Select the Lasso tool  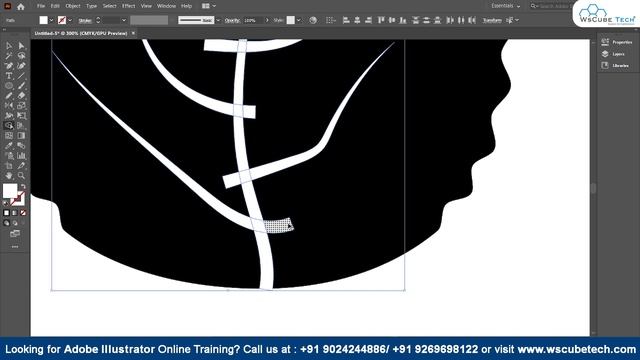pyautogui.click(x=21, y=56)
